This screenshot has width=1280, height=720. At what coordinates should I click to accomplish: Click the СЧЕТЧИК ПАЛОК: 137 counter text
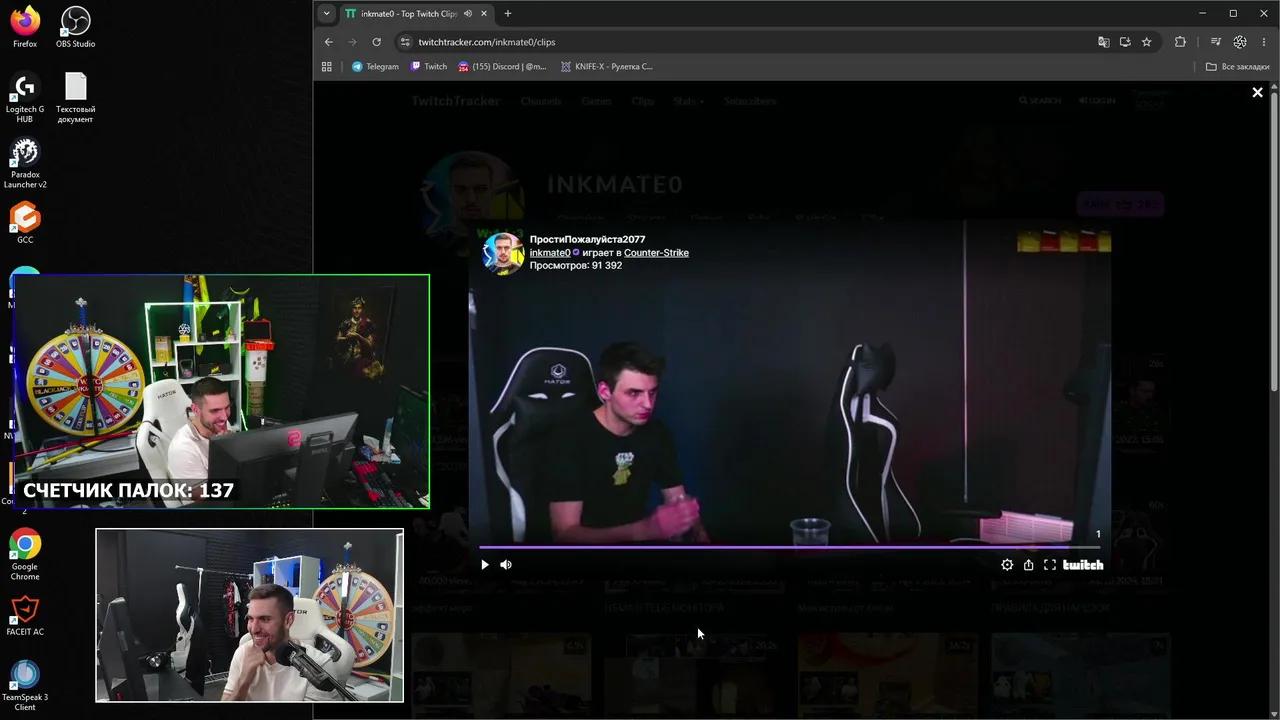tap(128, 491)
